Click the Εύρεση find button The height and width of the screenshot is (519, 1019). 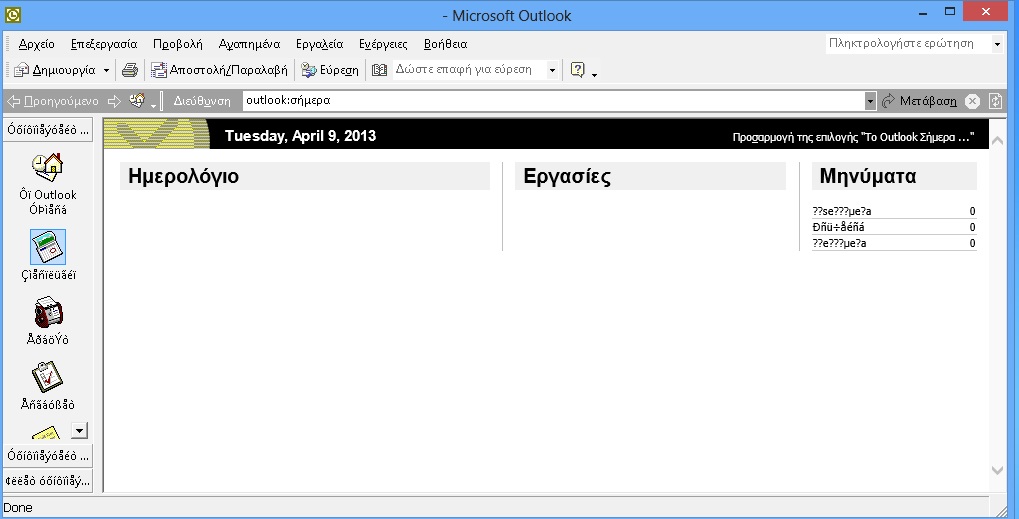click(x=330, y=70)
